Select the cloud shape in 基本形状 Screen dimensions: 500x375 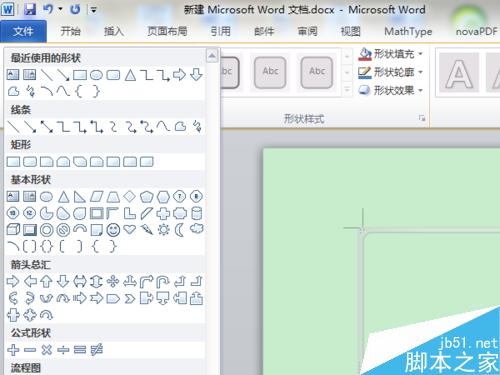197,229
